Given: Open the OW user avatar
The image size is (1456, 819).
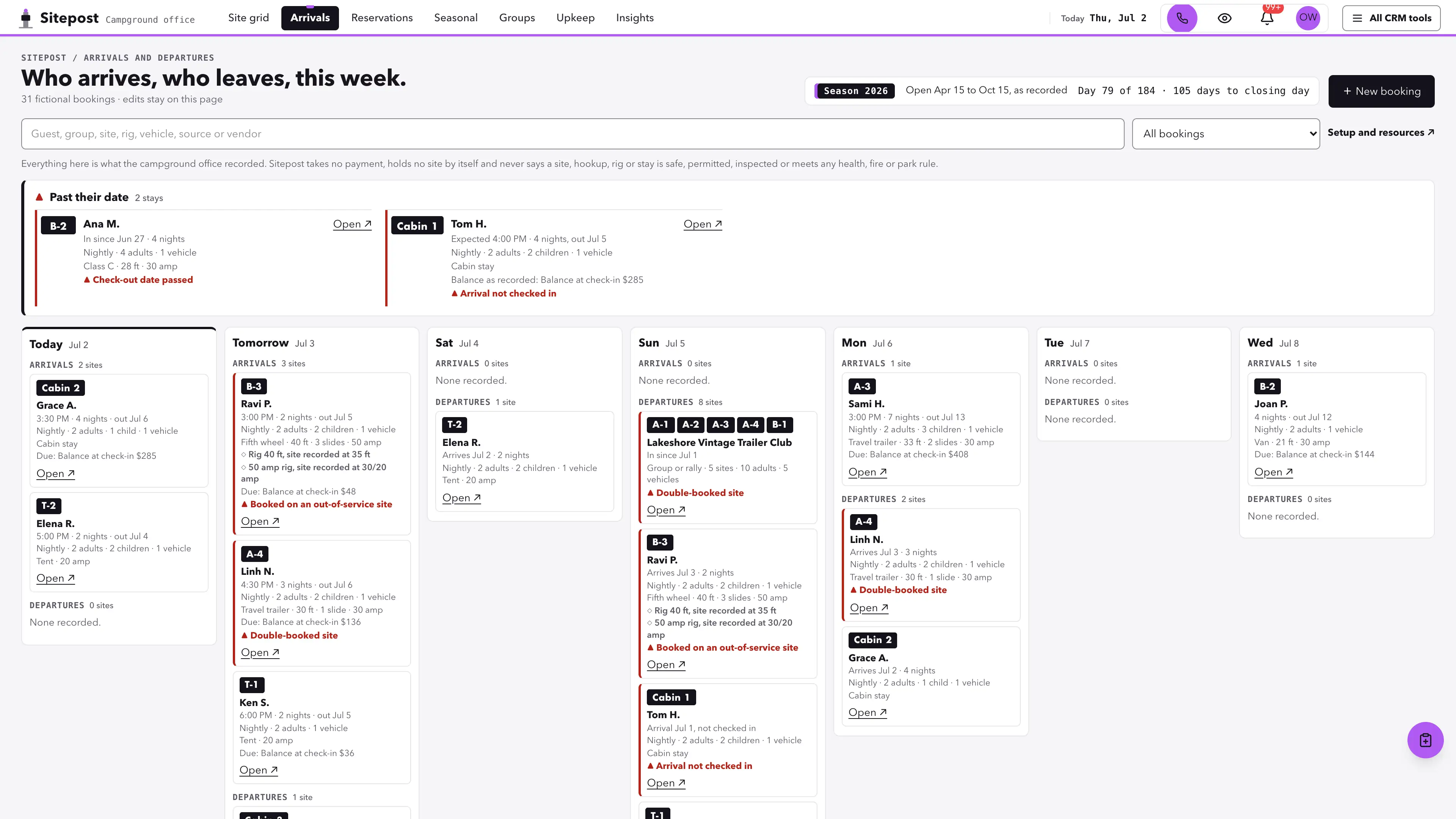Looking at the screenshot, I should click(1308, 18).
